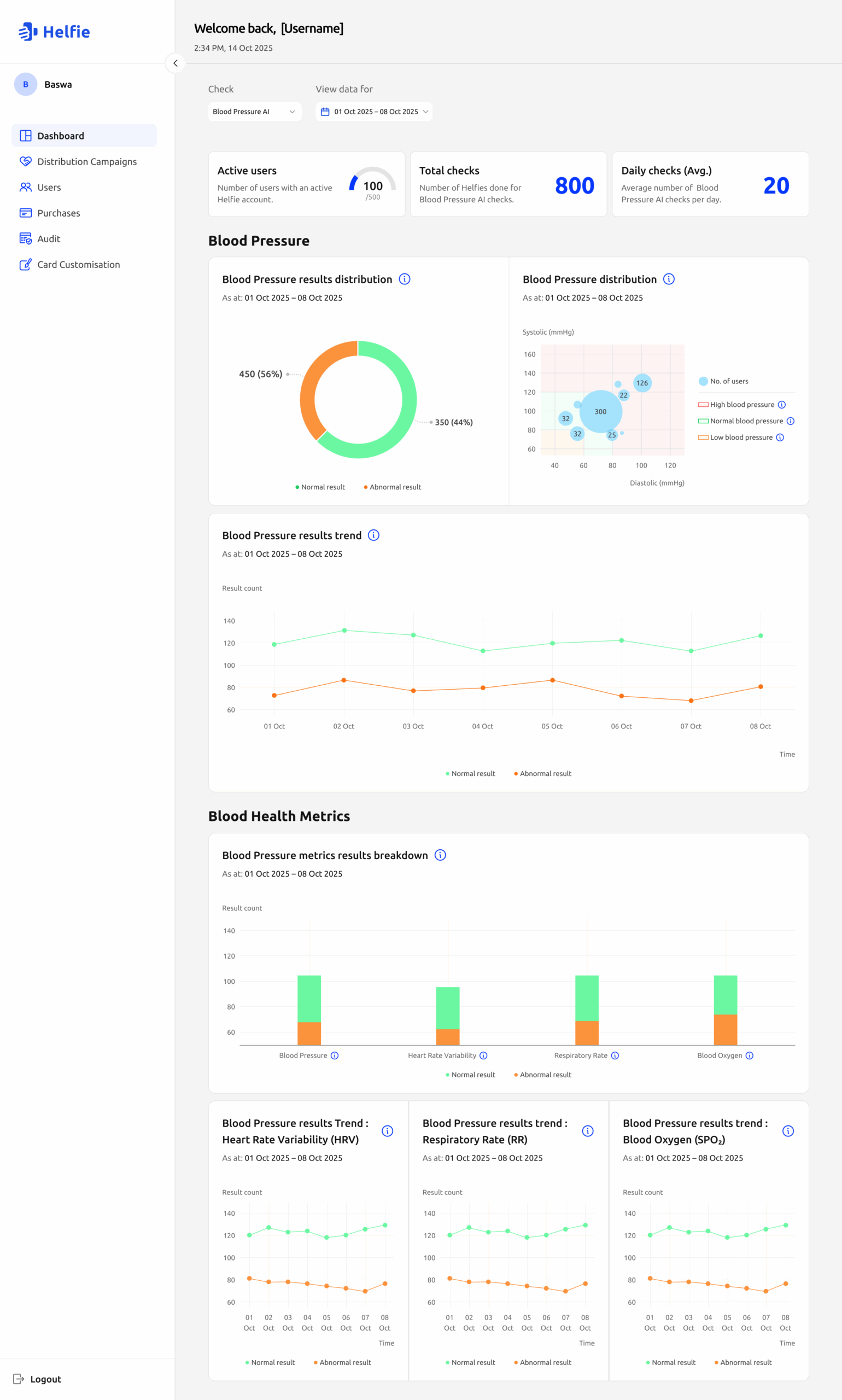842x1400 pixels.
Task: Open info for Blood Pressure metrics results breakdown
Action: point(440,855)
